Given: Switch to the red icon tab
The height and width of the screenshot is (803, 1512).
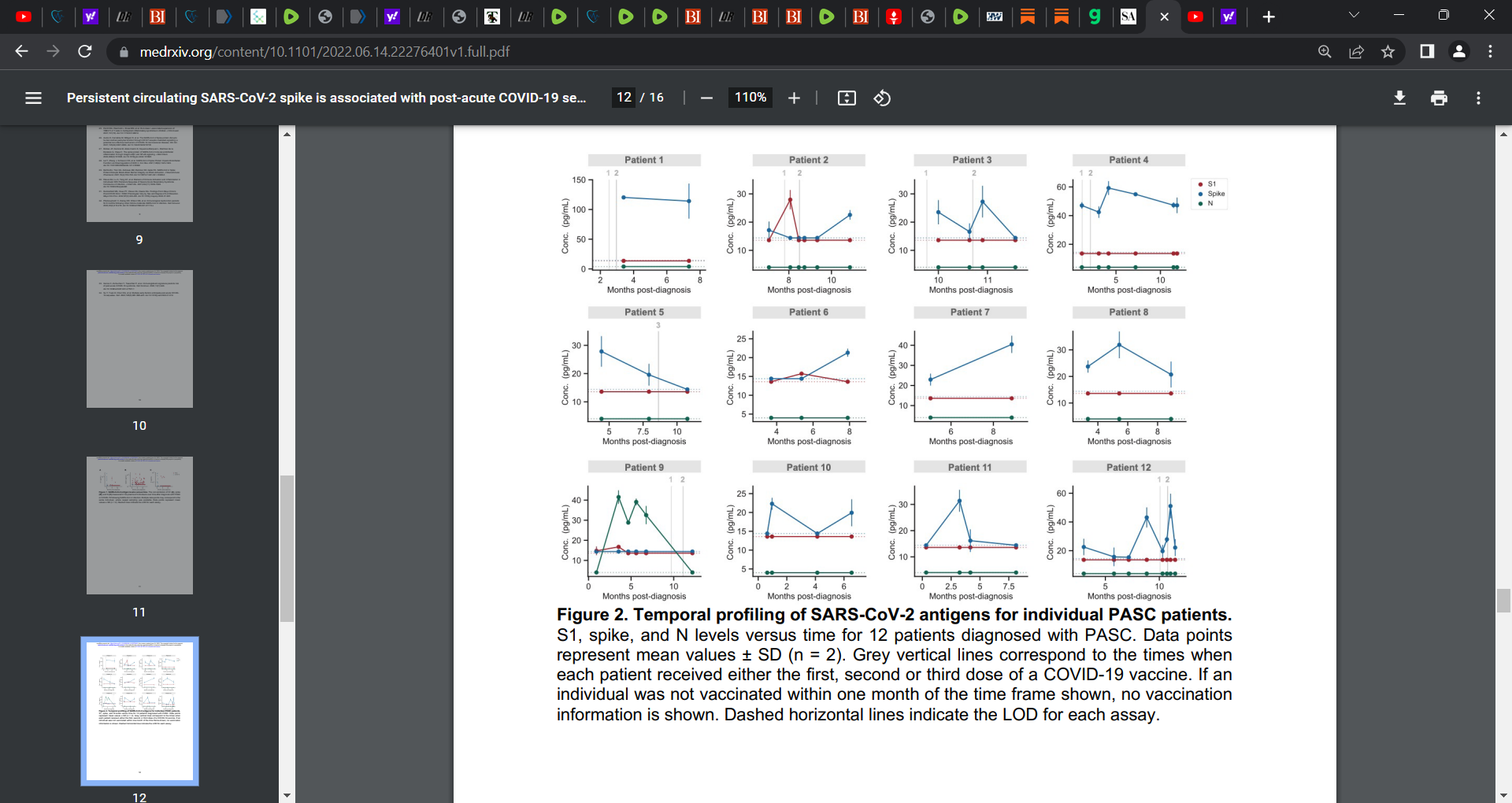Looking at the screenshot, I should tap(894, 17).
